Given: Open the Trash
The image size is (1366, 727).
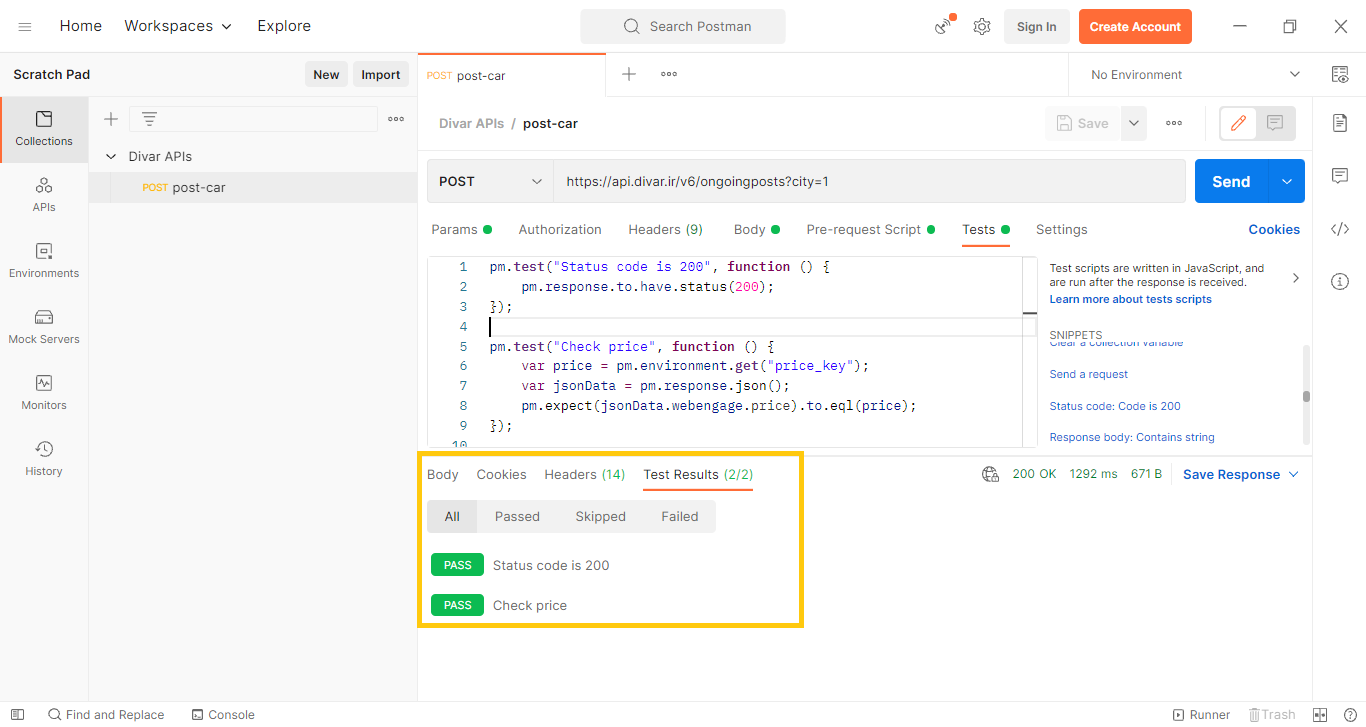Looking at the screenshot, I should (1271, 714).
